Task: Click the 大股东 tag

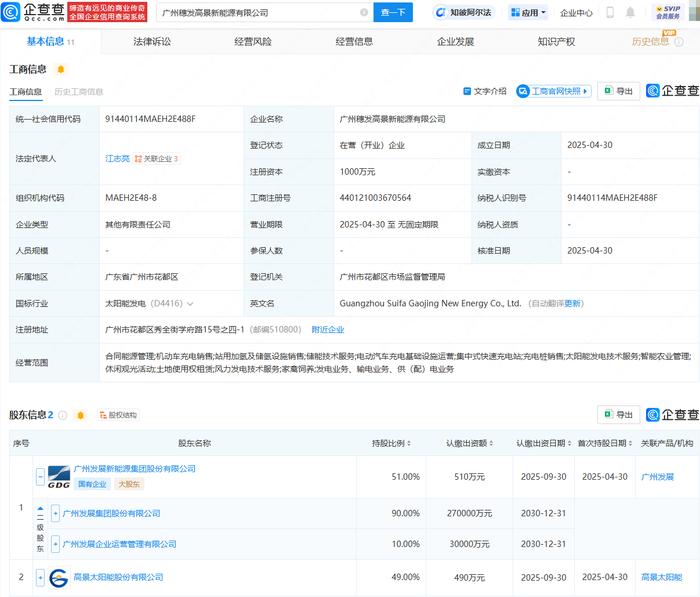Action: [129, 484]
